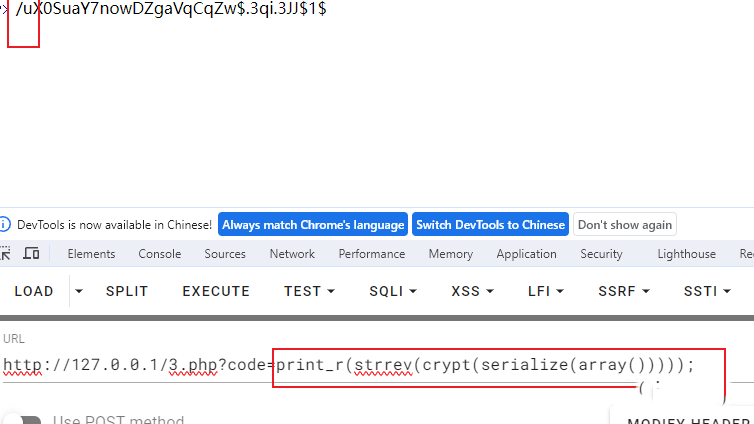Click the LOAD button in HackBar
The height and width of the screenshot is (424, 754).
[x=34, y=291]
